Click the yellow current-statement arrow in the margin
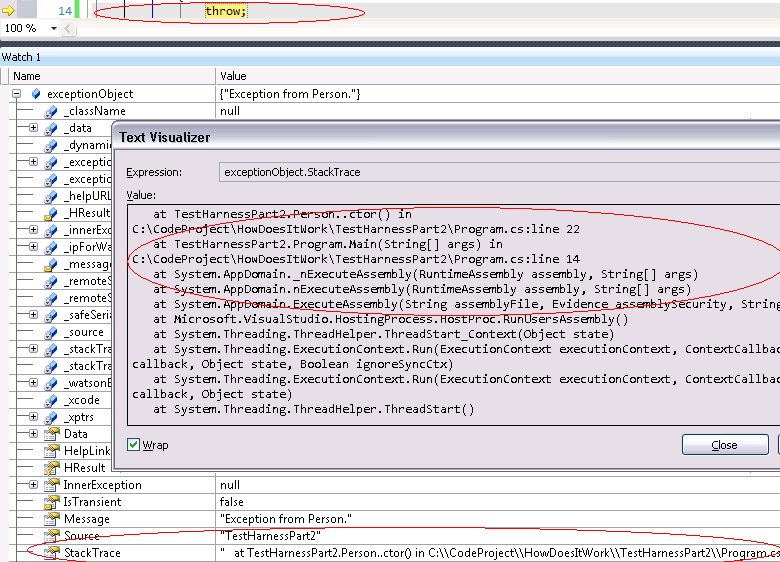780x562 pixels. pyautogui.click(x=8, y=10)
